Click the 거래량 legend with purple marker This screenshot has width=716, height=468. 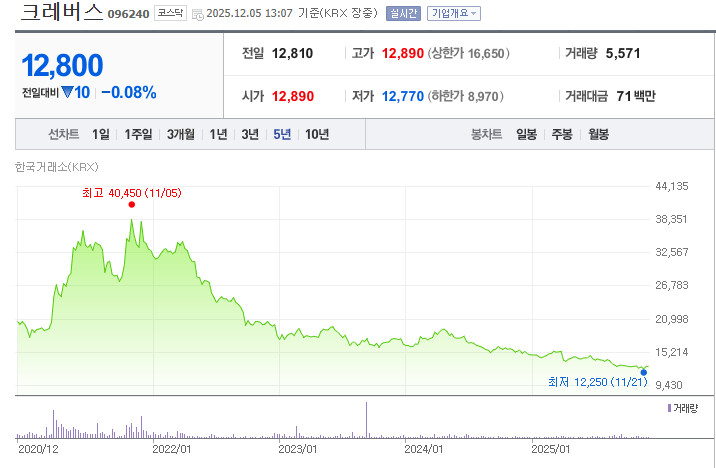coord(683,408)
